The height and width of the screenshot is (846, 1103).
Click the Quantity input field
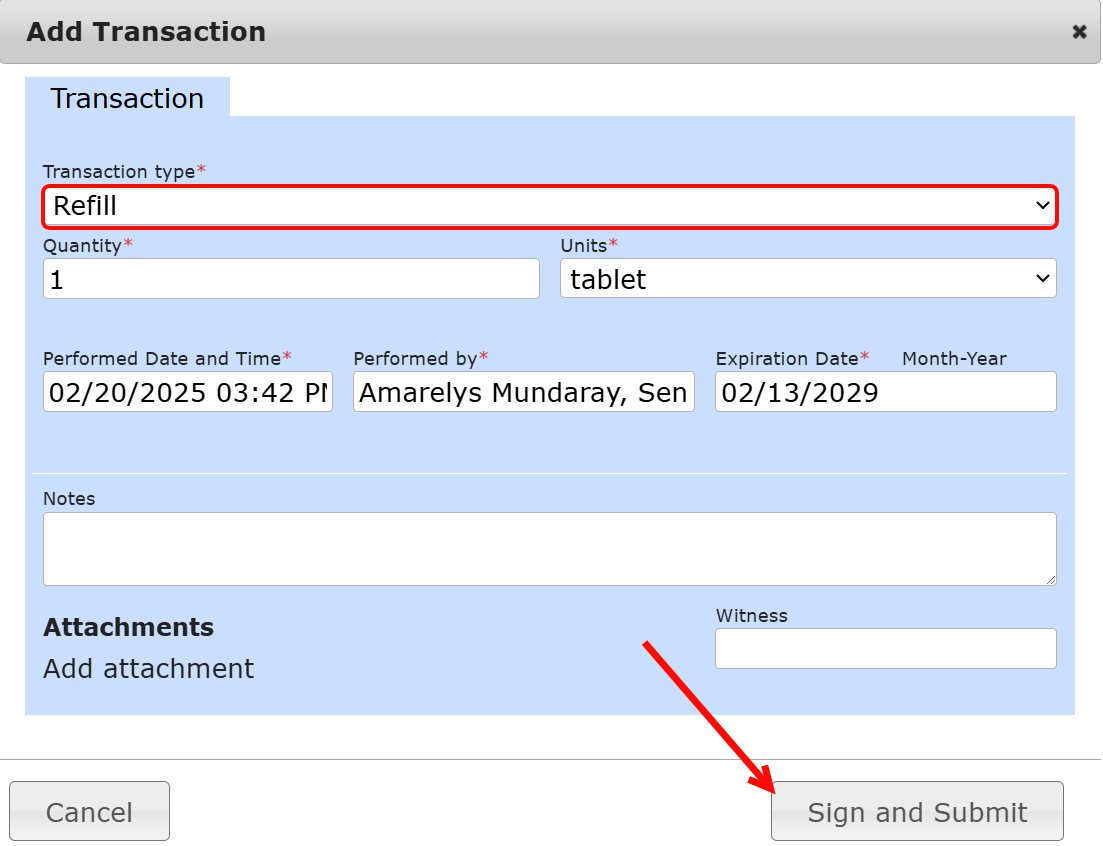pyautogui.click(x=291, y=280)
